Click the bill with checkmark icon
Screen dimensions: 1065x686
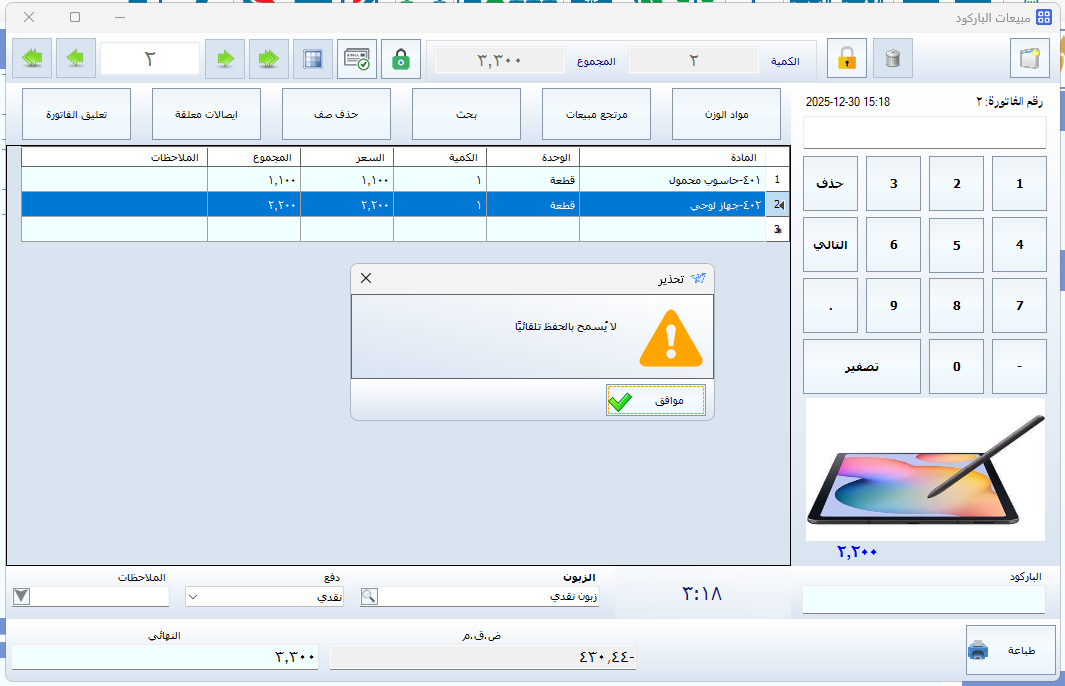pos(357,59)
